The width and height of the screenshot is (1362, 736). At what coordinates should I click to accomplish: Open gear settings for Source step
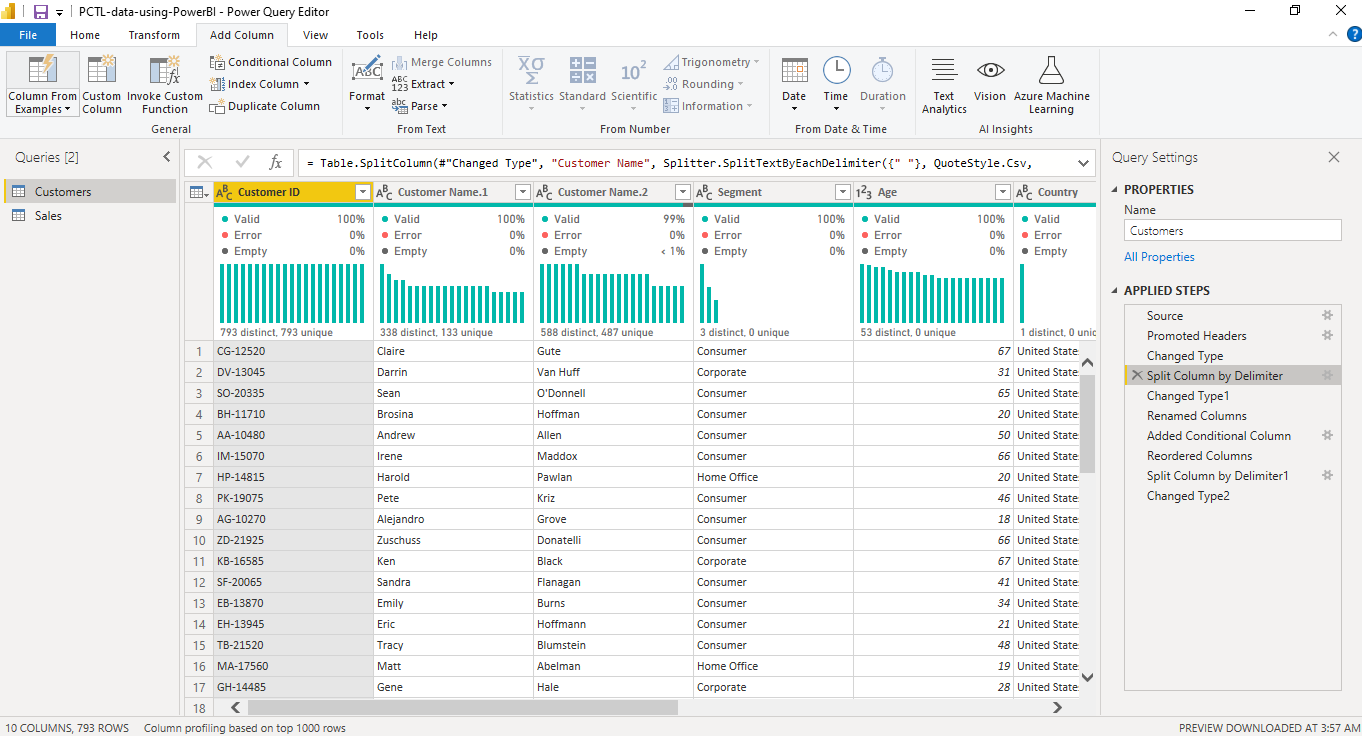(x=1328, y=315)
